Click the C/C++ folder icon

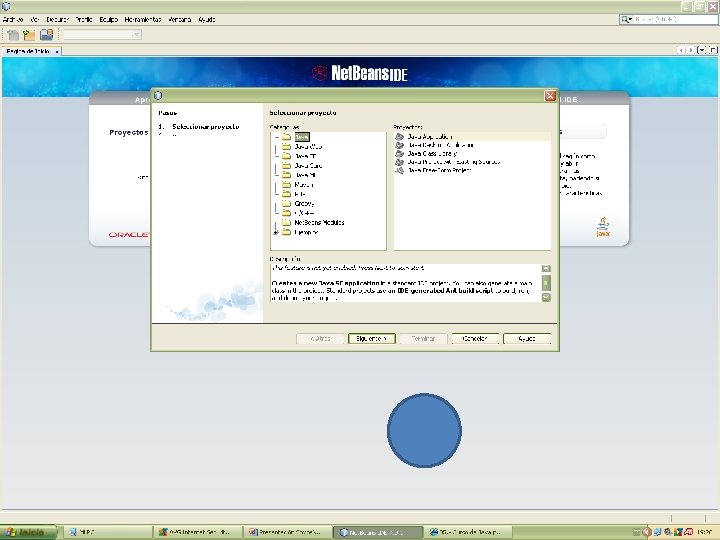coord(287,213)
